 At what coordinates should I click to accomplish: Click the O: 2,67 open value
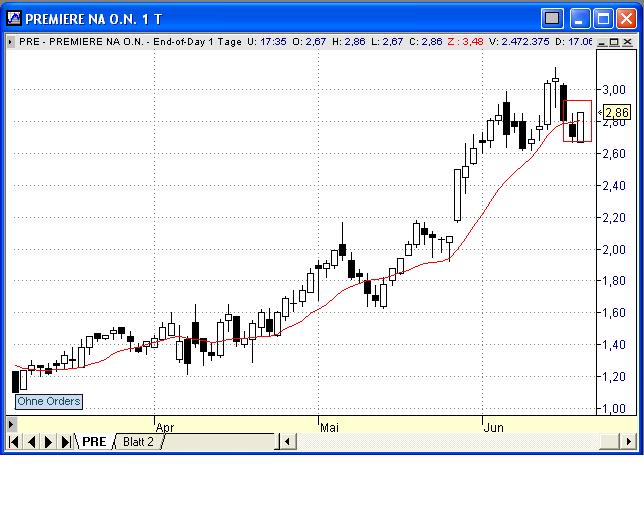pyautogui.click(x=309, y=42)
